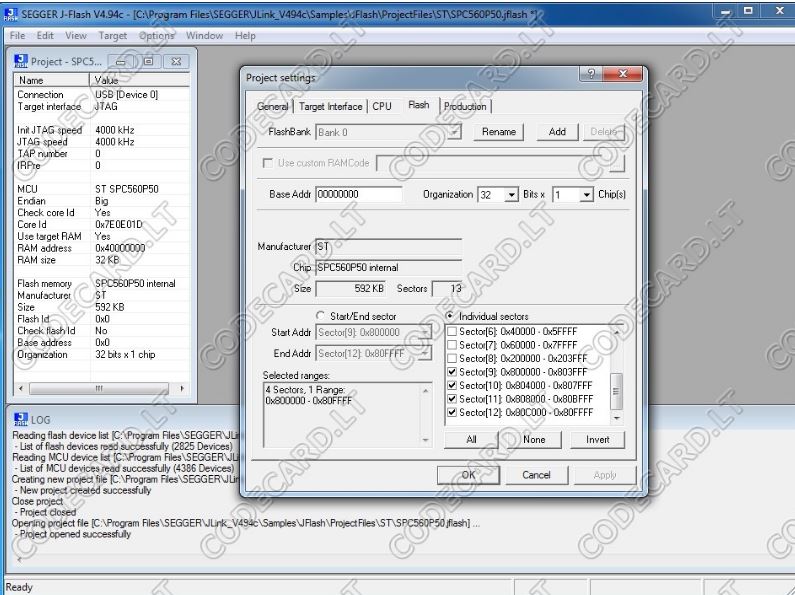Open the Help menu
Image resolution: width=795 pixels, height=595 pixels.
click(245, 35)
